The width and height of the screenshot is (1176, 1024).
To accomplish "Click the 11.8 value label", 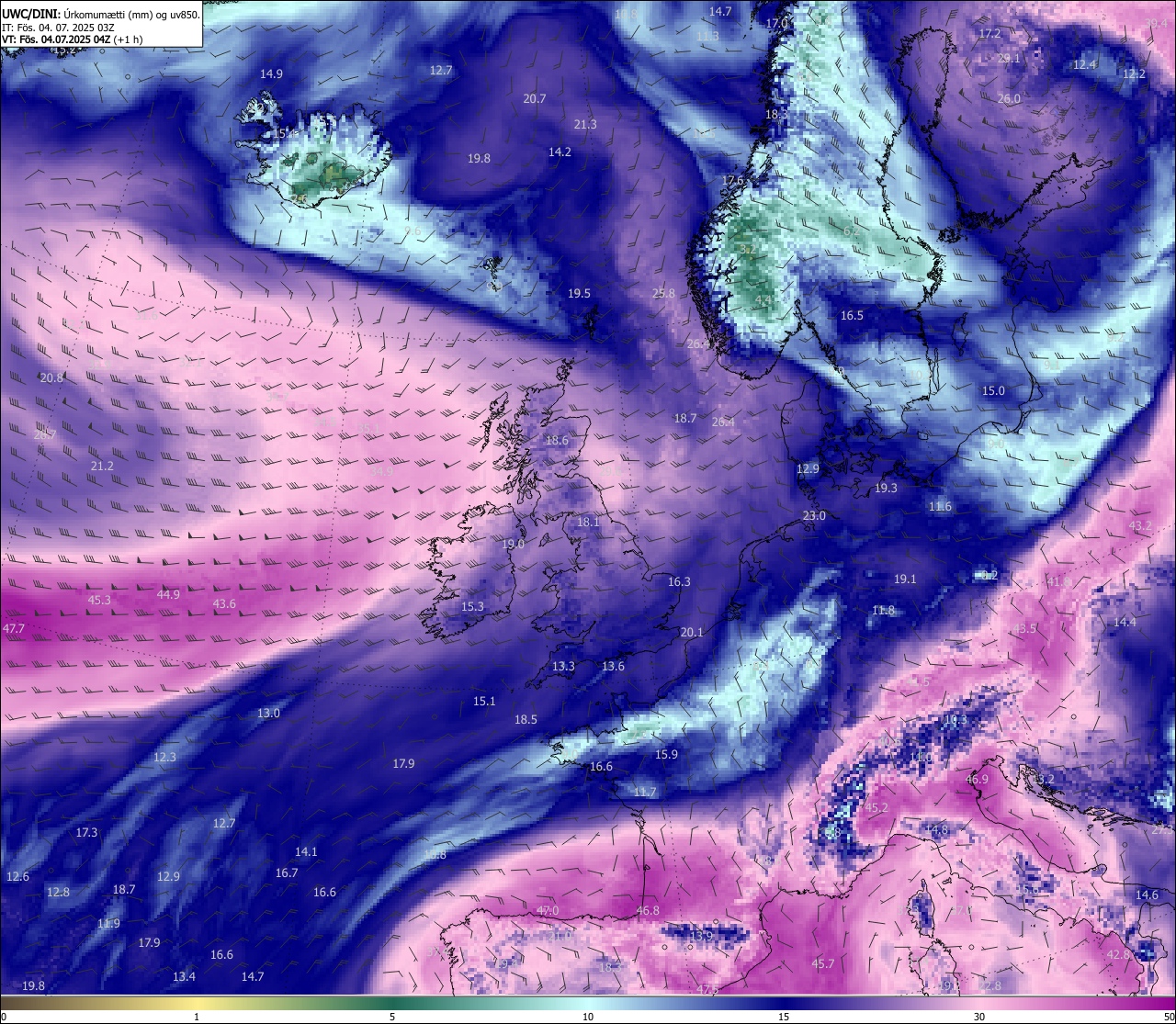I will (883, 610).
